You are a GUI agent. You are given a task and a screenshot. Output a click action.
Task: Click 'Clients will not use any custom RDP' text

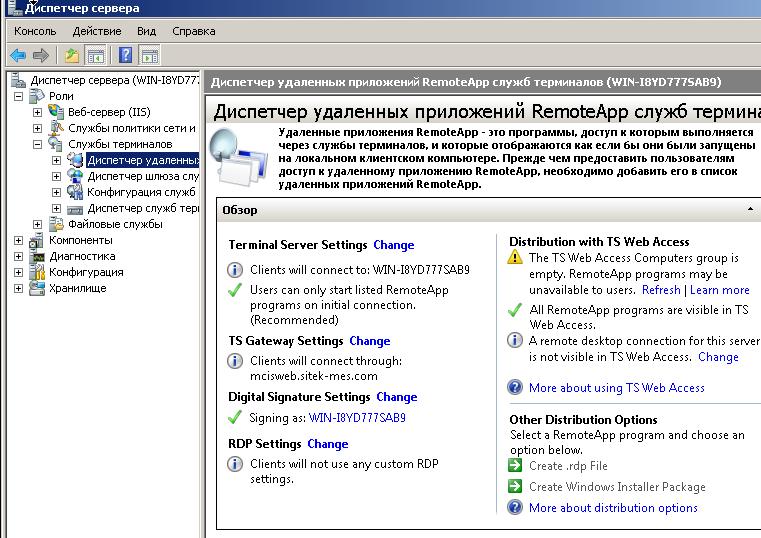point(344,464)
